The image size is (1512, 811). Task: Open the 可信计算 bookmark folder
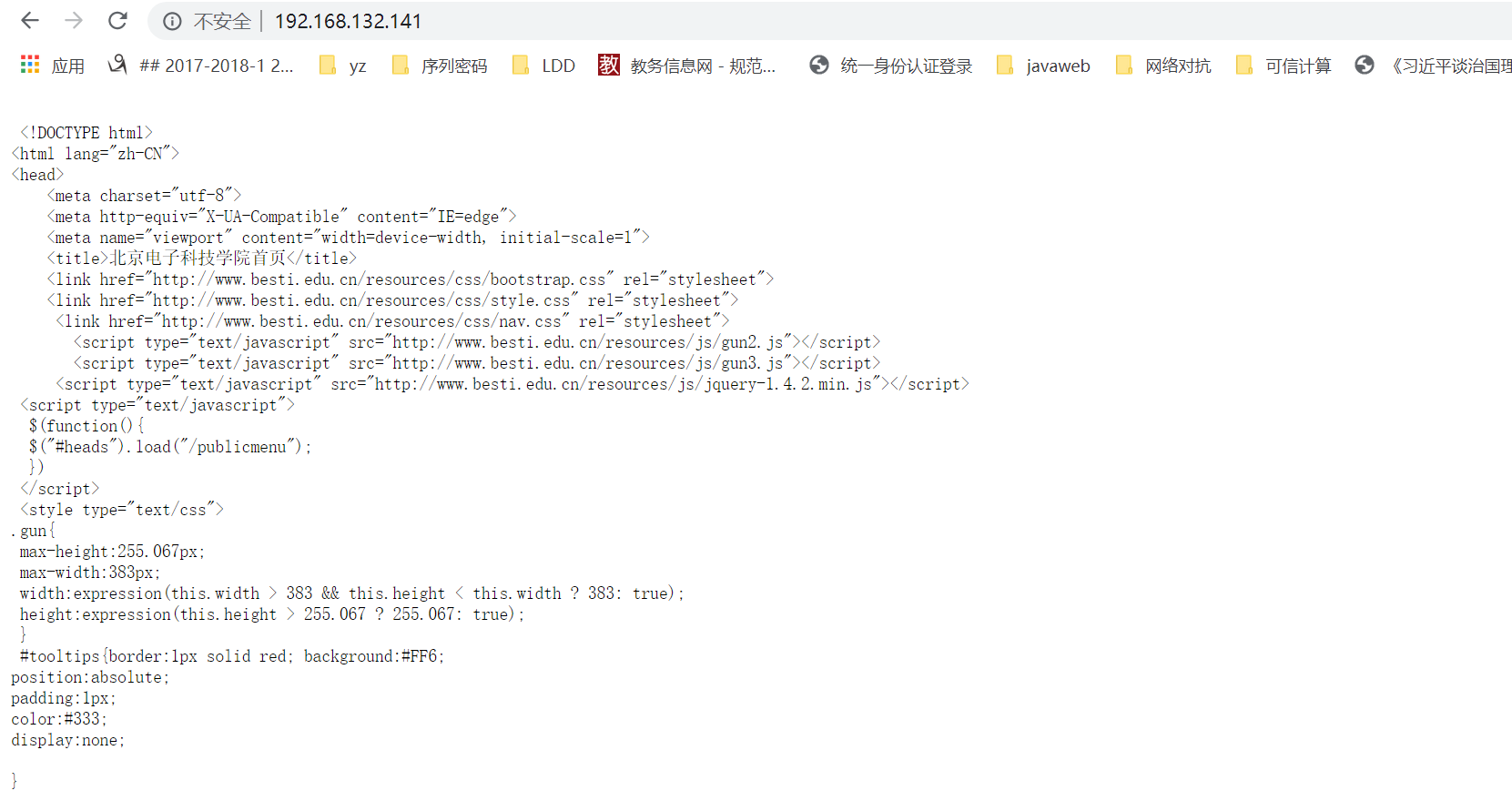pyautogui.click(x=1284, y=66)
